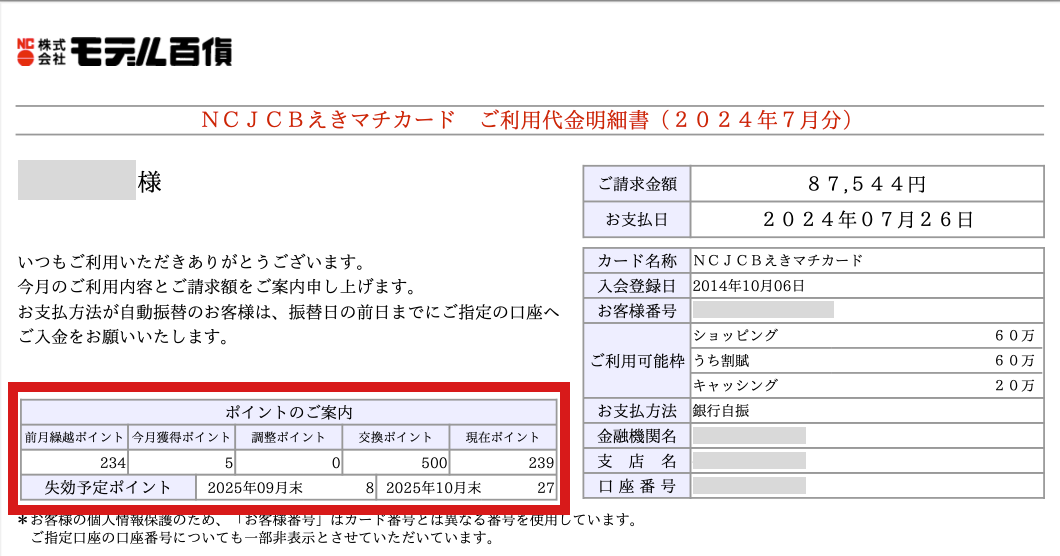Image resolution: width=1060 pixels, height=556 pixels.
Task: Select the payment date 2024年07月26日
Action: [x=868, y=220]
